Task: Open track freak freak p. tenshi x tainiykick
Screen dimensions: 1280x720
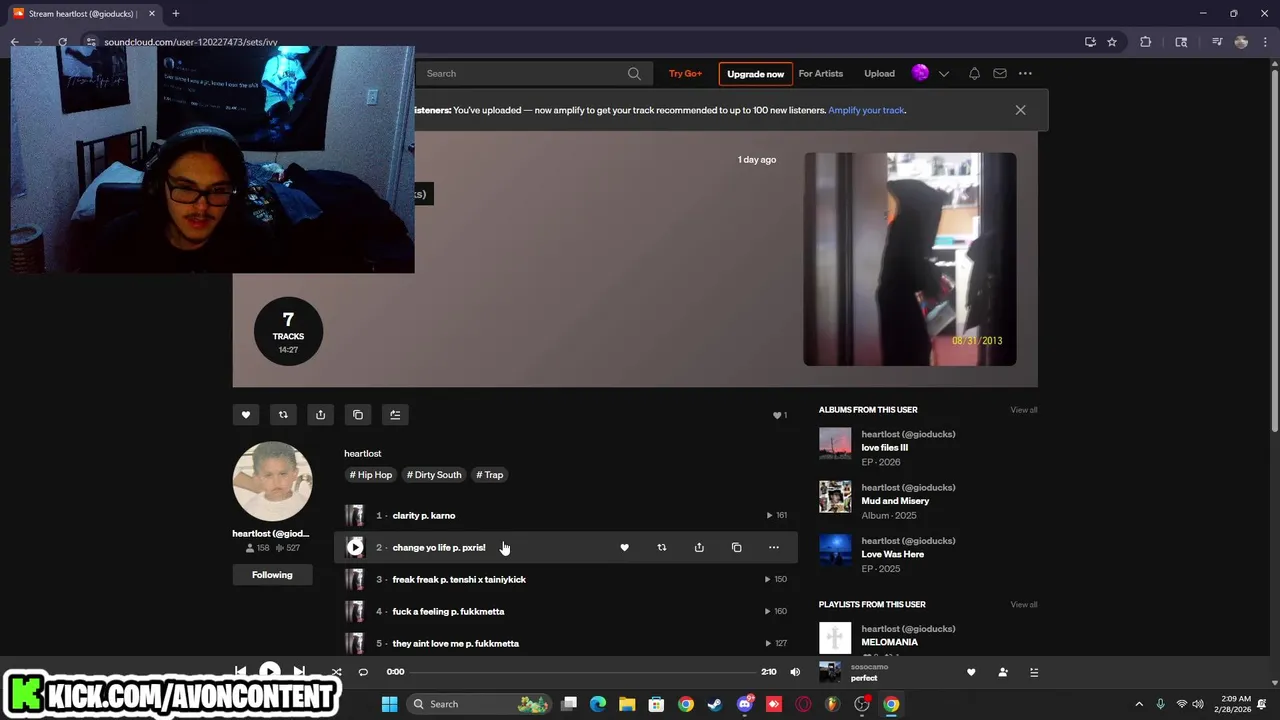Action: (x=459, y=580)
